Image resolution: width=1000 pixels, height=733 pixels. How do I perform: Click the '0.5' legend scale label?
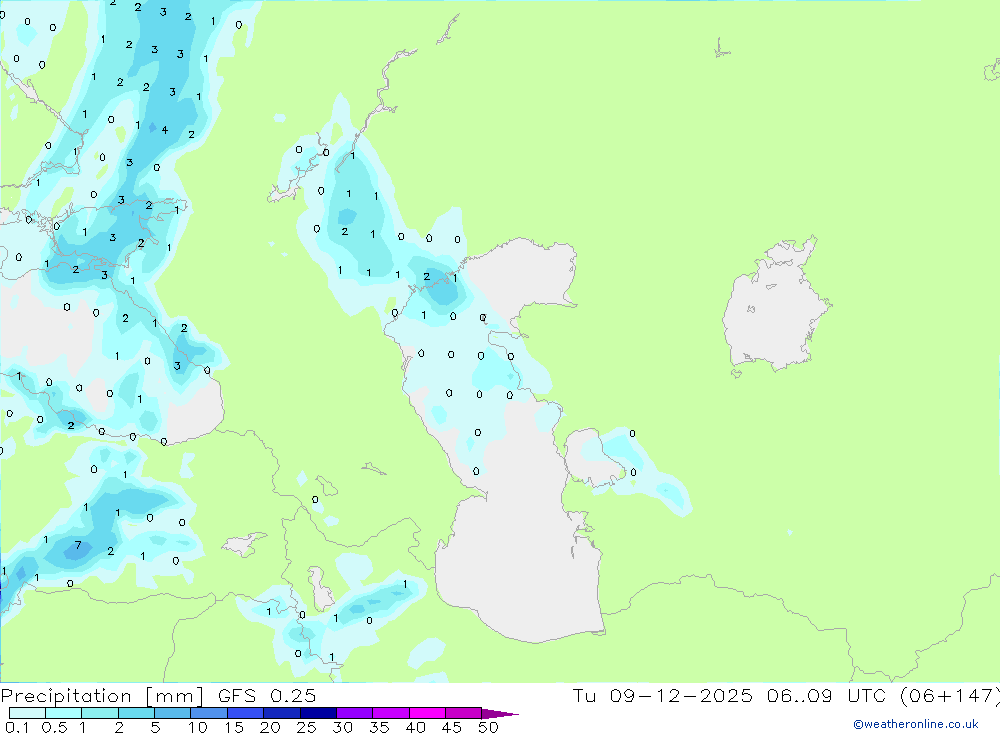click(x=54, y=727)
